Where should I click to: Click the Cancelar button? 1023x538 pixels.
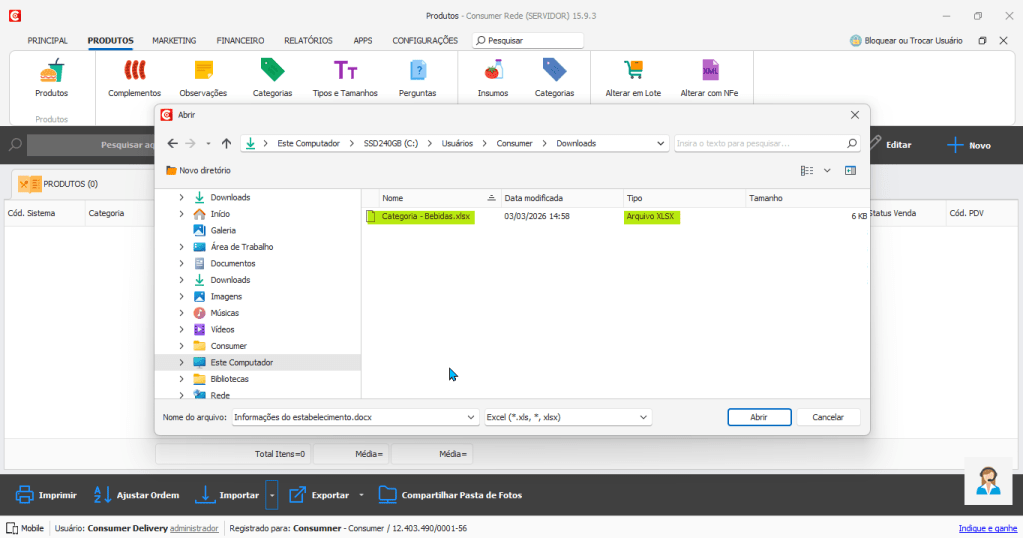[x=828, y=417]
